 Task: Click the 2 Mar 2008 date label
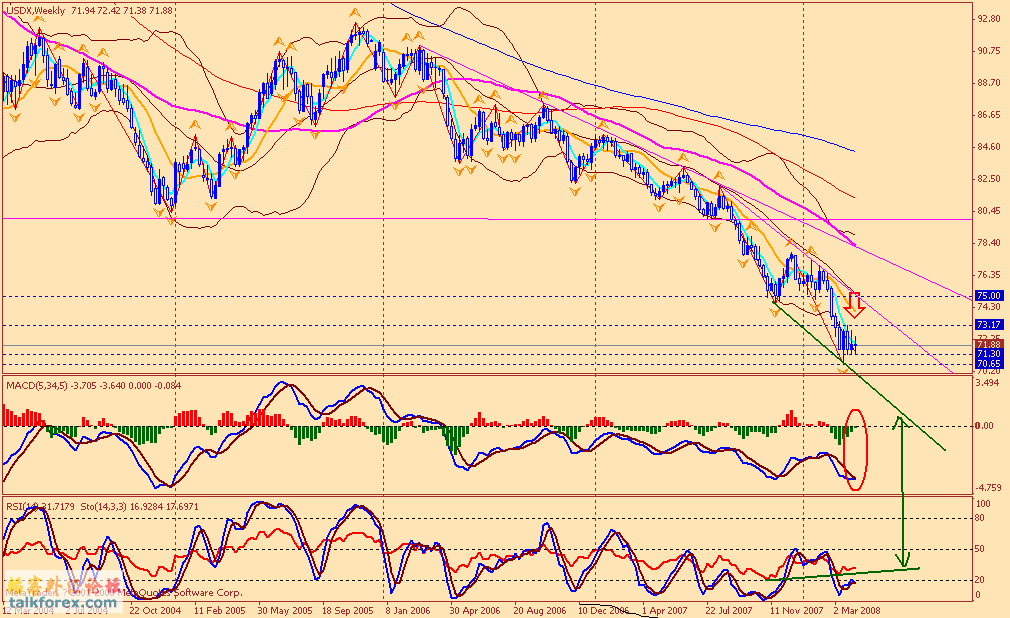click(857, 610)
